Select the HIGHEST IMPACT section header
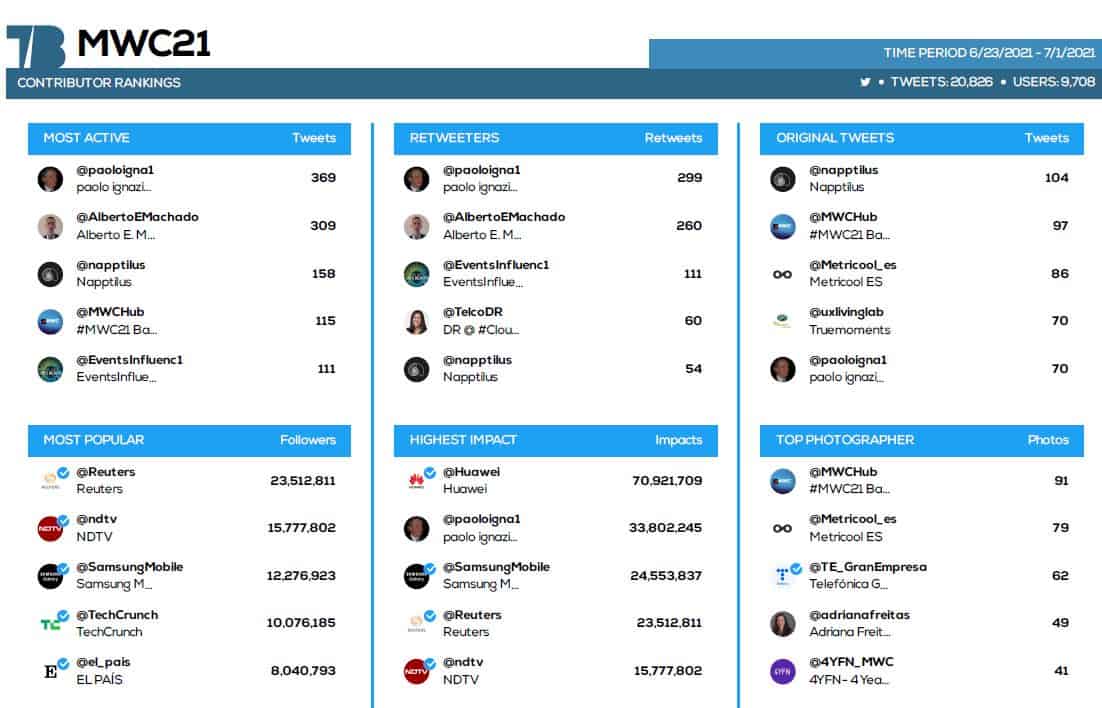Viewport: 1102px width, 708px height. [556, 440]
